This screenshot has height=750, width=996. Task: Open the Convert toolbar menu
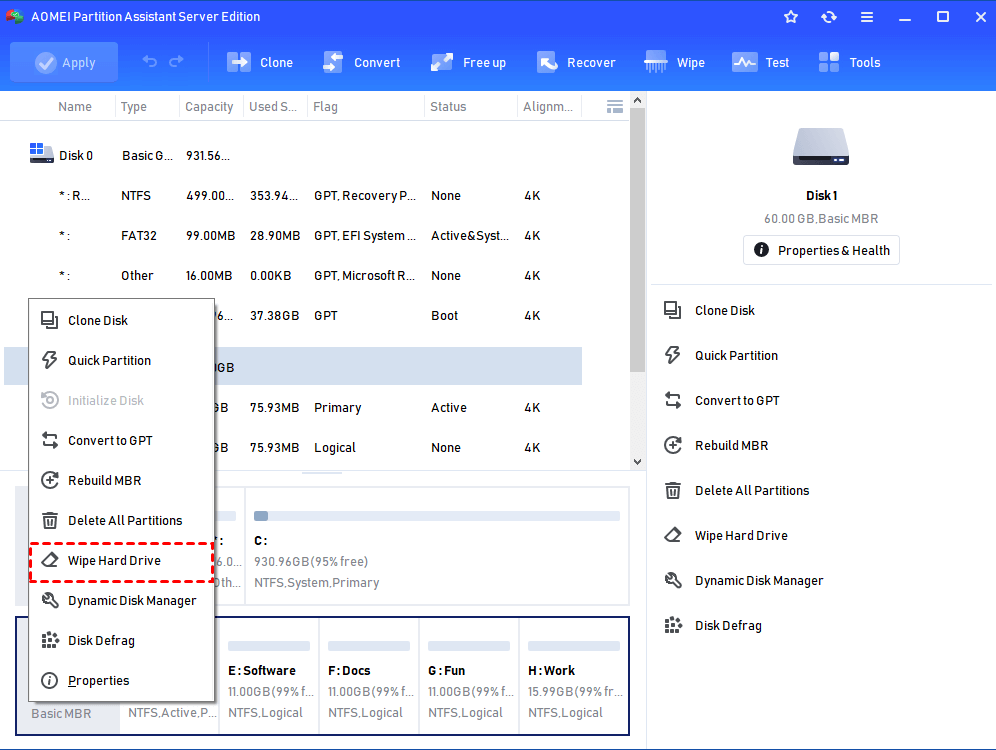[x=361, y=62]
